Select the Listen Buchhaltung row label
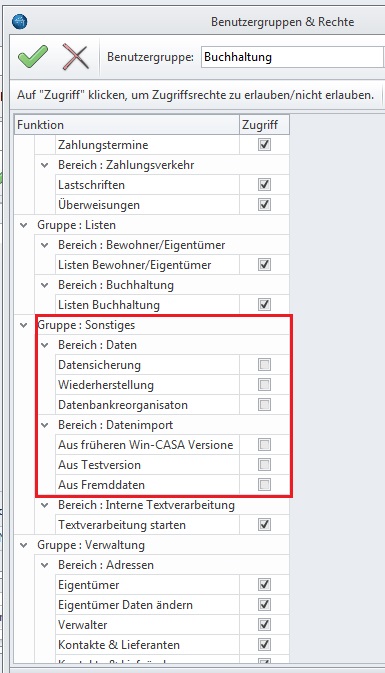The image size is (385, 673). [x=109, y=305]
